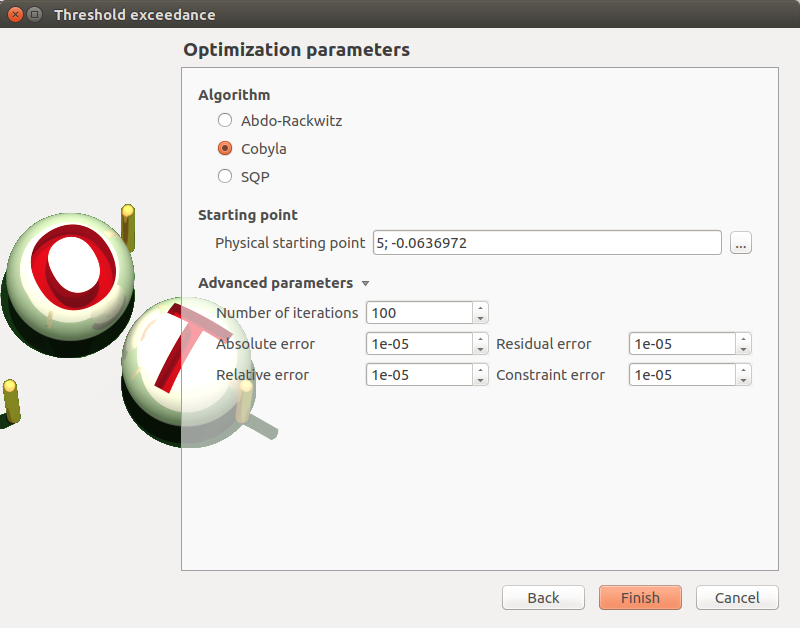Select the Cobyla algorithm radio button
The height and width of the screenshot is (628, 800).
pyautogui.click(x=225, y=149)
